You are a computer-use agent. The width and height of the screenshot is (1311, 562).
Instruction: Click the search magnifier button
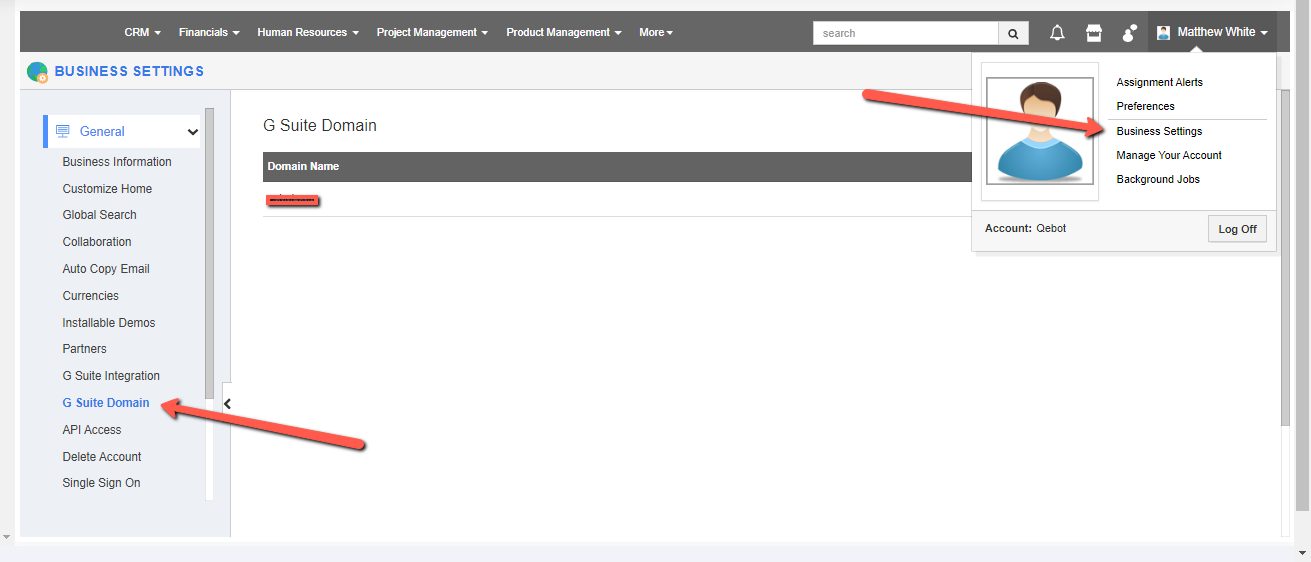click(x=1013, y=33)
